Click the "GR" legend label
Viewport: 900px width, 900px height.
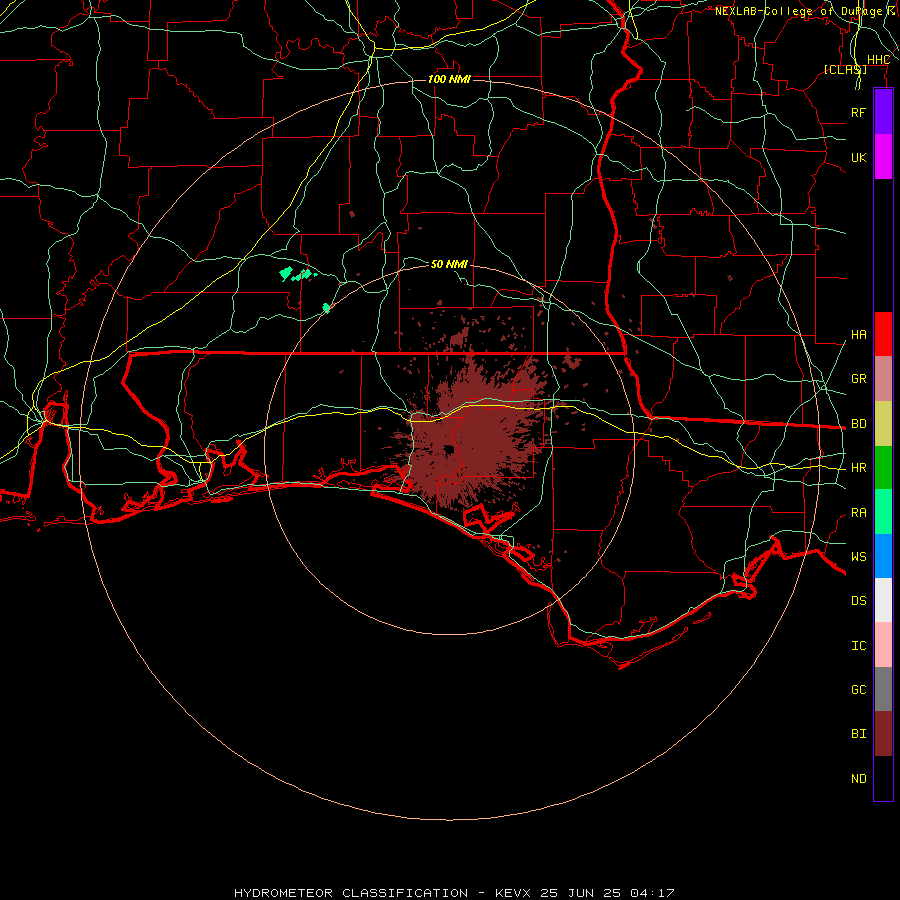(858, 379)
